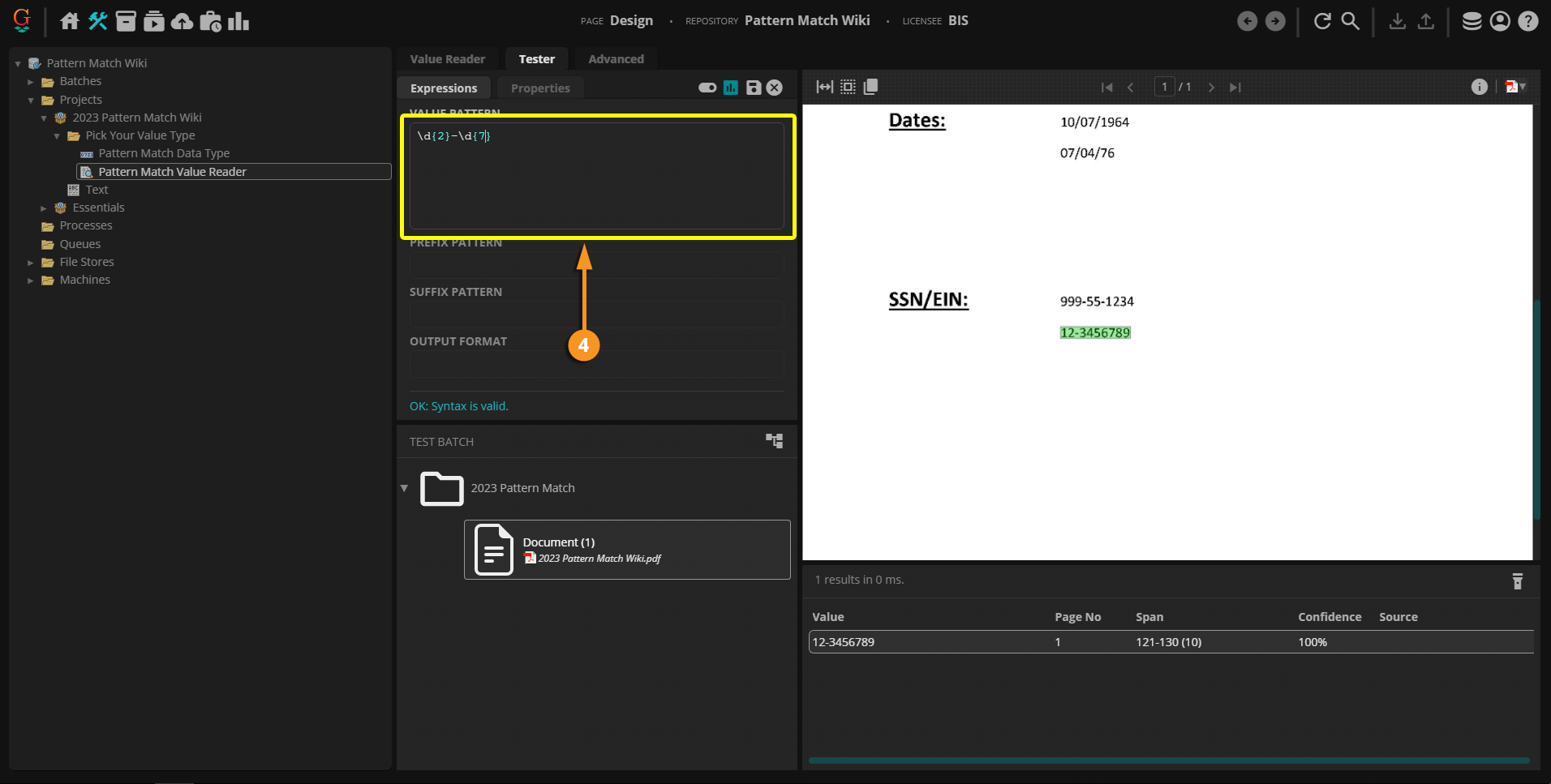This screenshot has height=784, width=1551.
Task: Open the help question mark icon
Action: coord(1528,21)
